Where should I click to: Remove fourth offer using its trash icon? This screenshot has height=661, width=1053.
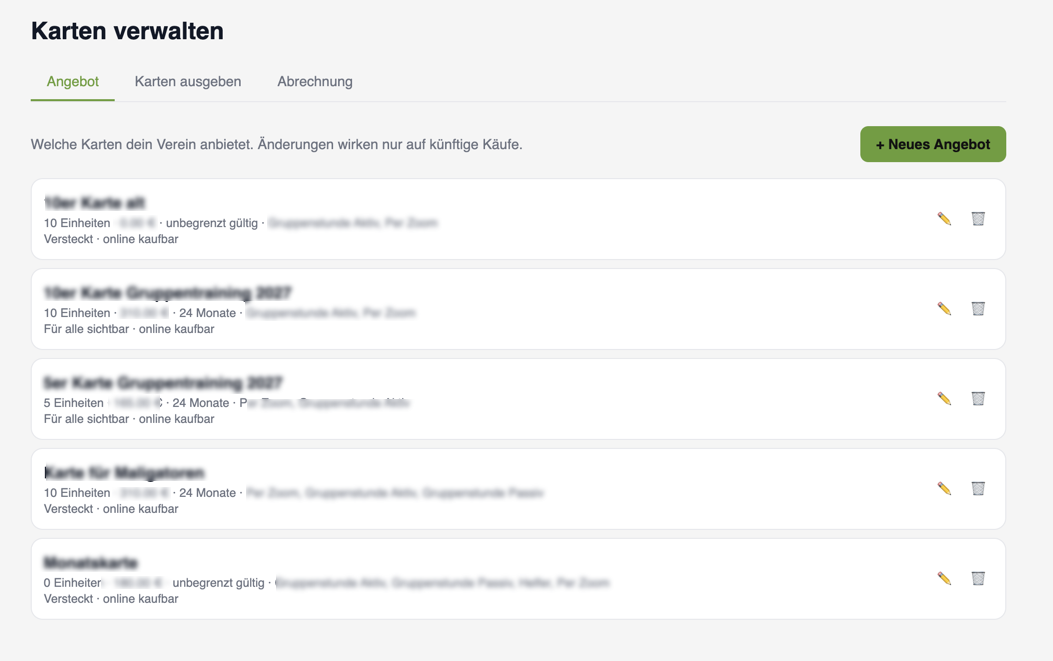[978, 489]
